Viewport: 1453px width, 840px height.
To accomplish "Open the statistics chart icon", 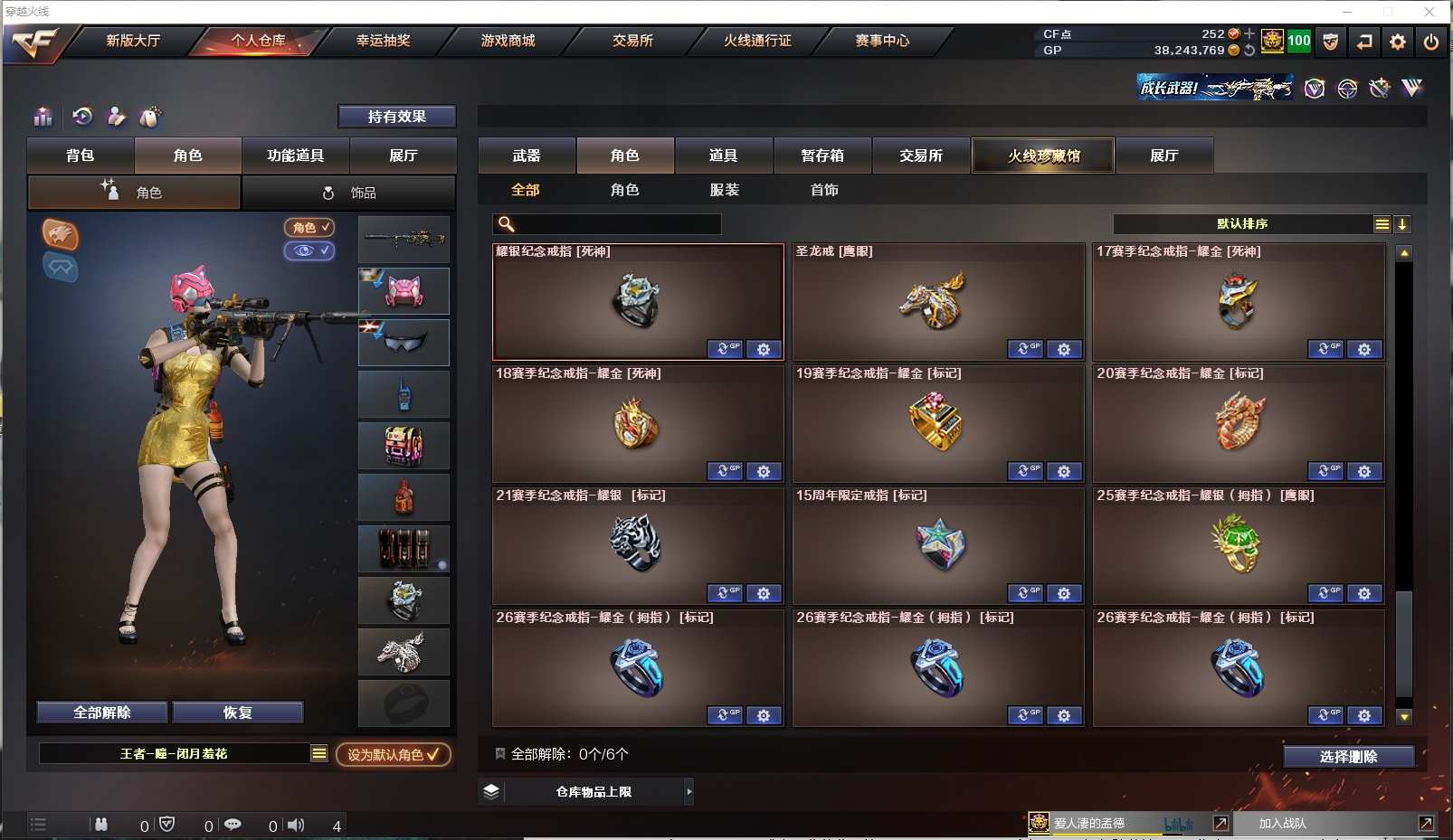I will (43, 117).
